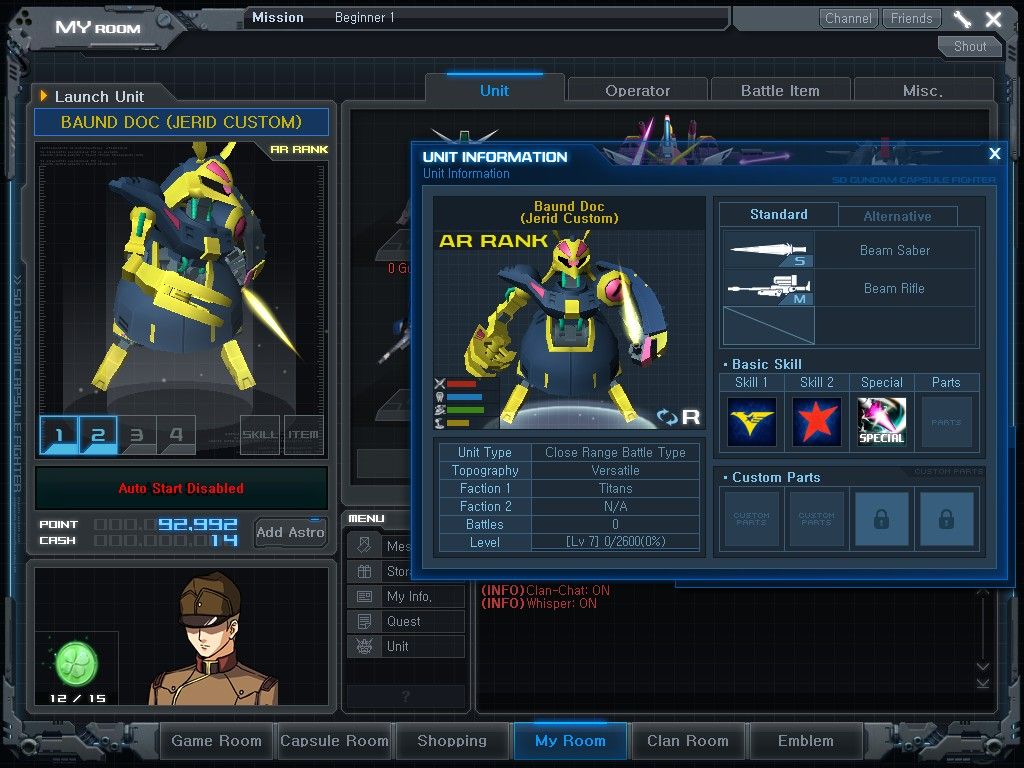Open the Misc. tab
Viewport: 1024px width, 768px height.
[x=923, y=91]
